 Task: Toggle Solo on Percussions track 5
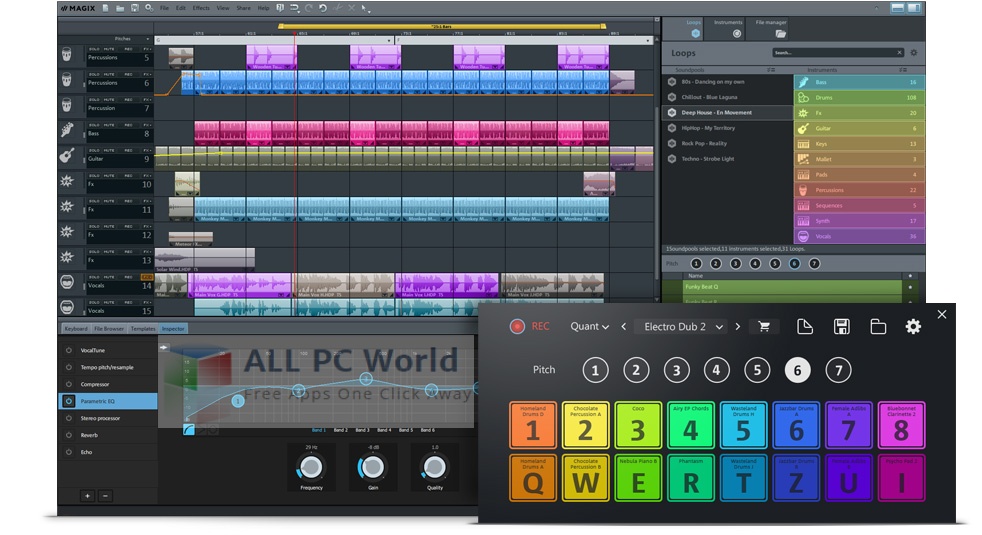coord(94,49)
